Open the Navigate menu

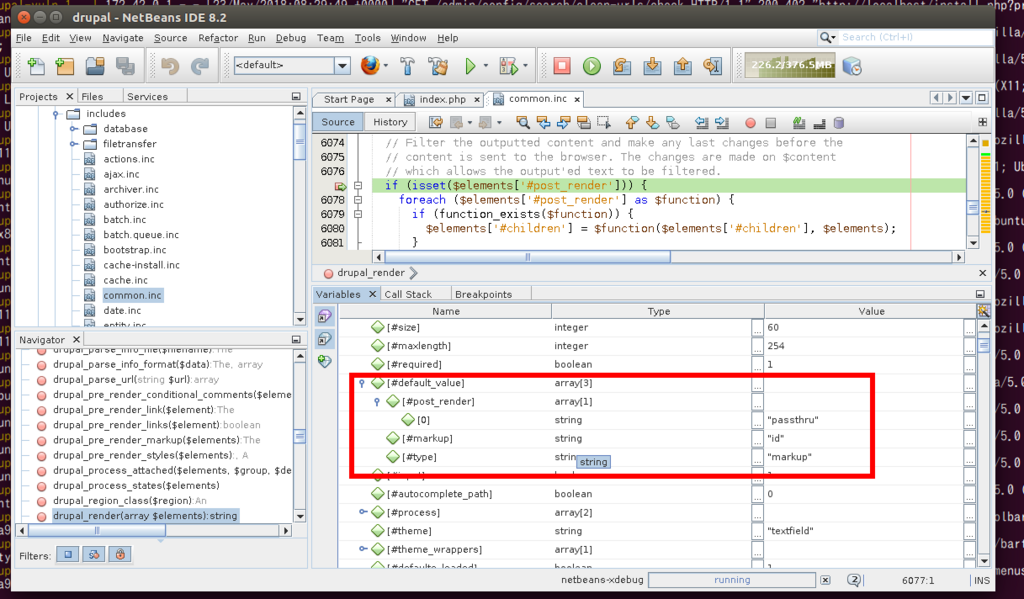[x=123, y=38]
